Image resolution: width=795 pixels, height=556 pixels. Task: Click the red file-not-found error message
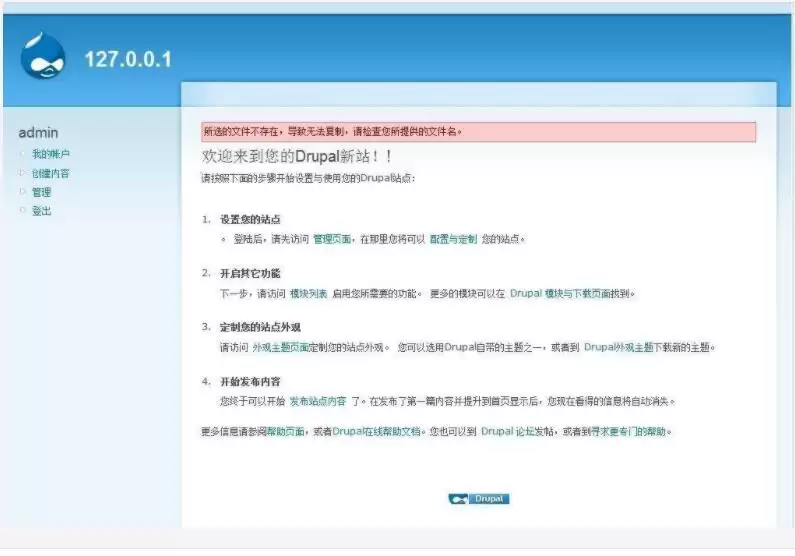[479, 132]
